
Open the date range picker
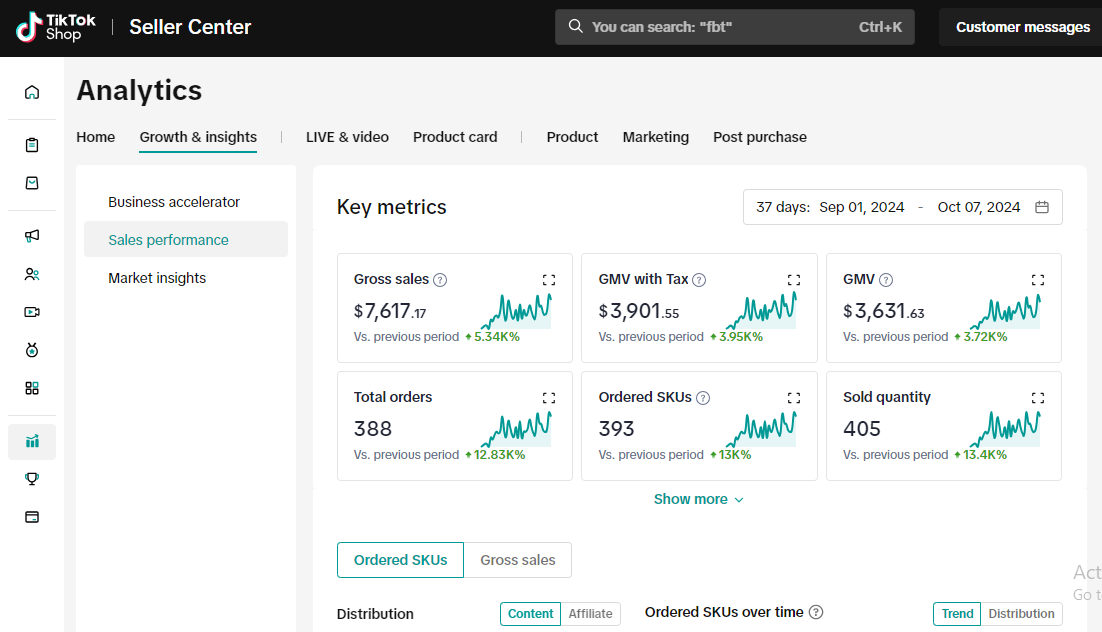tap(902, 207)
